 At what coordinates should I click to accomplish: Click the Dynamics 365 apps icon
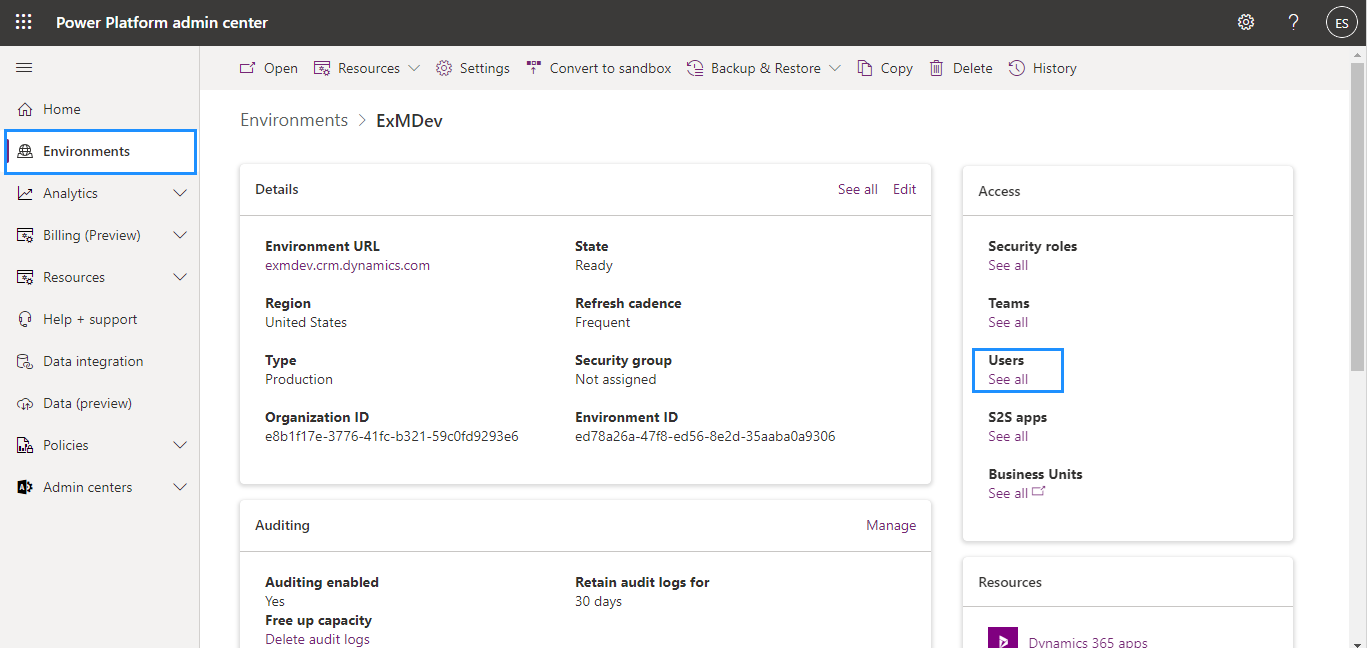tap(1003, 637)
